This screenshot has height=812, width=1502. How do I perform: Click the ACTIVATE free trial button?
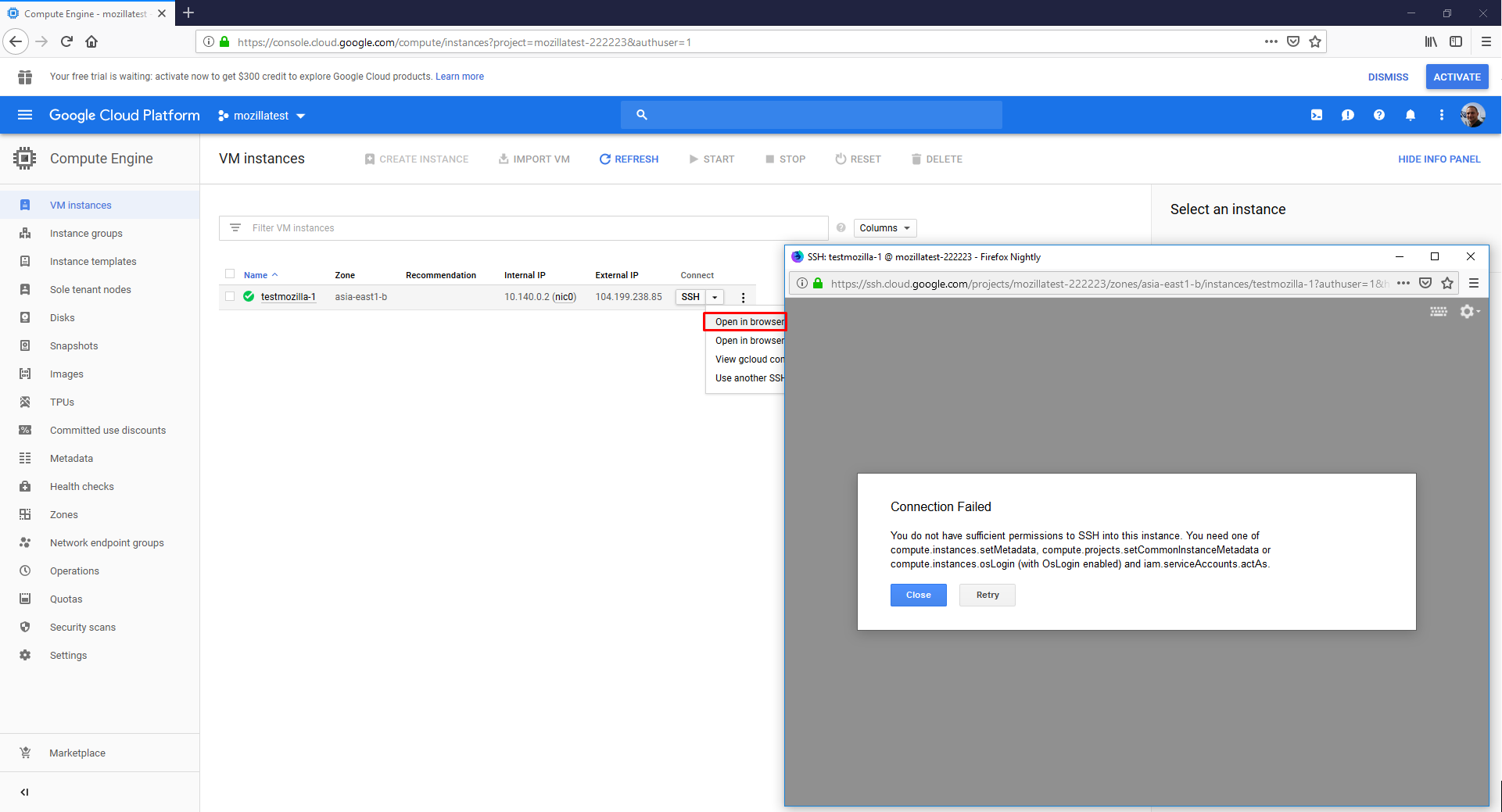(1457, 77)
